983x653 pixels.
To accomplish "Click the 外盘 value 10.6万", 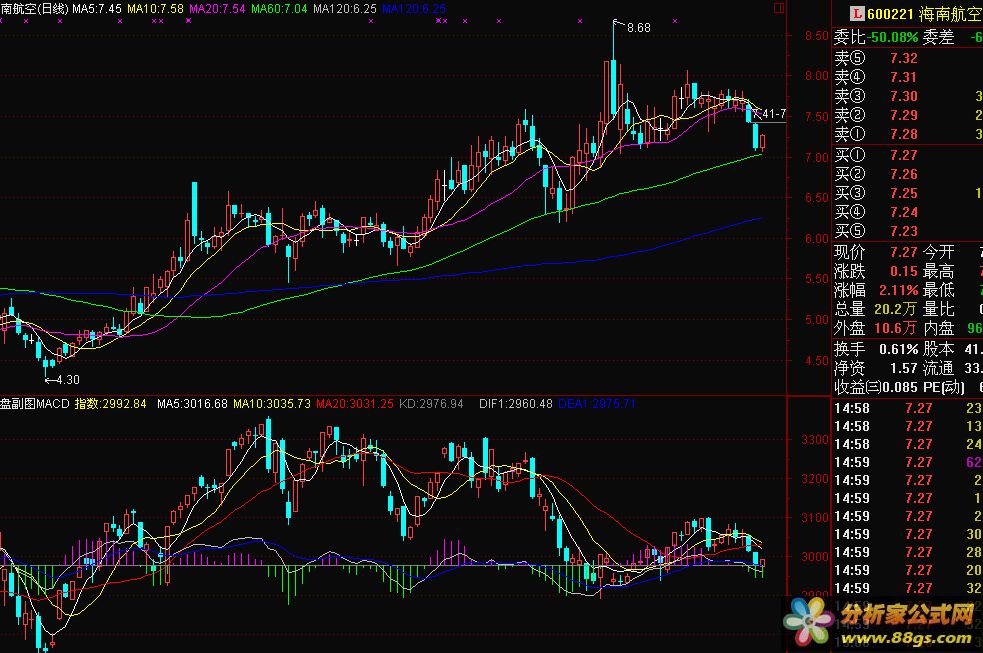I will [895, 328].
